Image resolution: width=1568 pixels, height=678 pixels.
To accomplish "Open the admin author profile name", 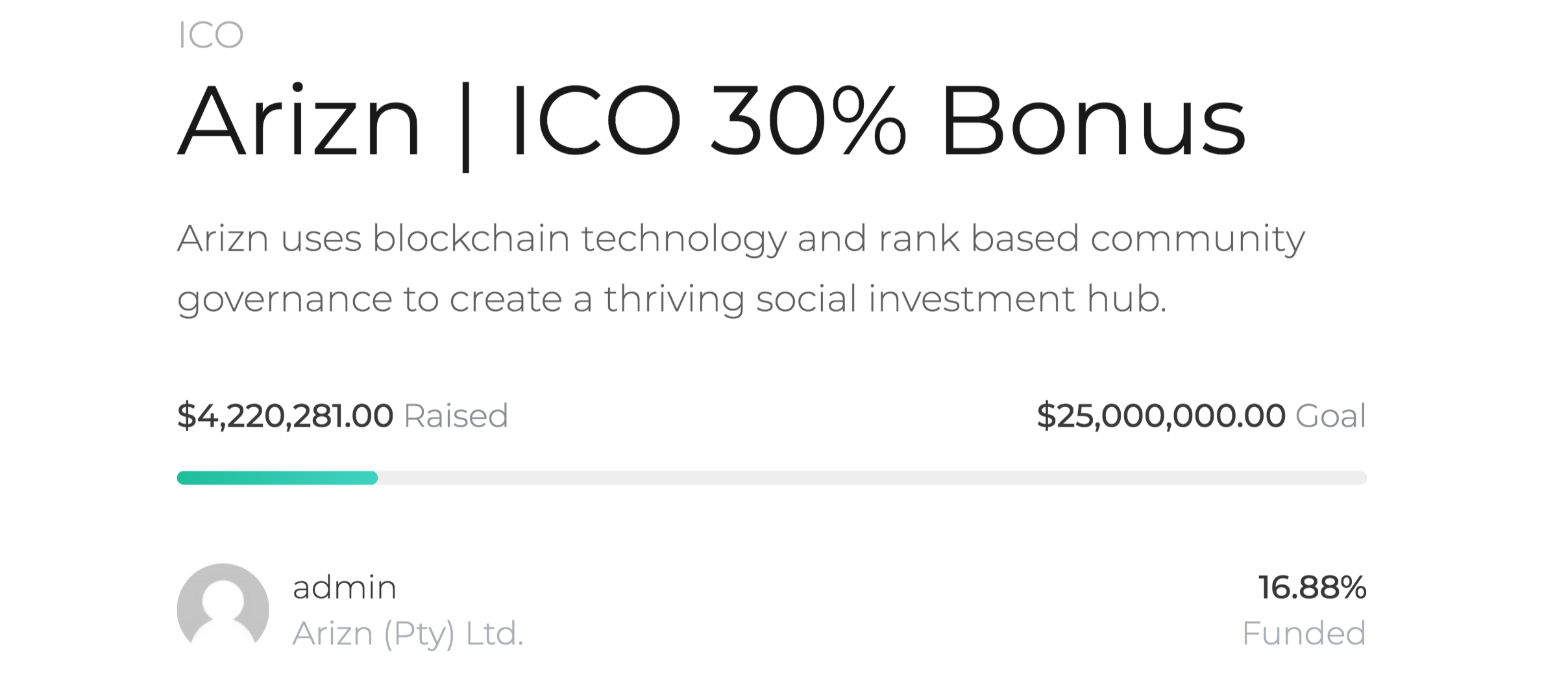I will tap(345, 587).
